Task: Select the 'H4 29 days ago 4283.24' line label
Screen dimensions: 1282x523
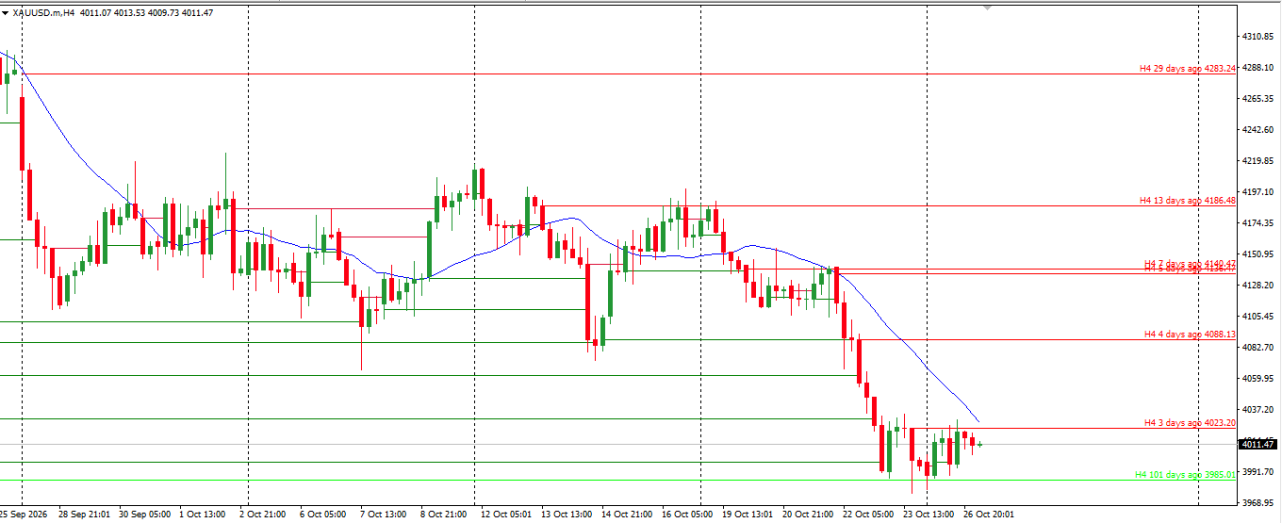Action: (1188, 68)
